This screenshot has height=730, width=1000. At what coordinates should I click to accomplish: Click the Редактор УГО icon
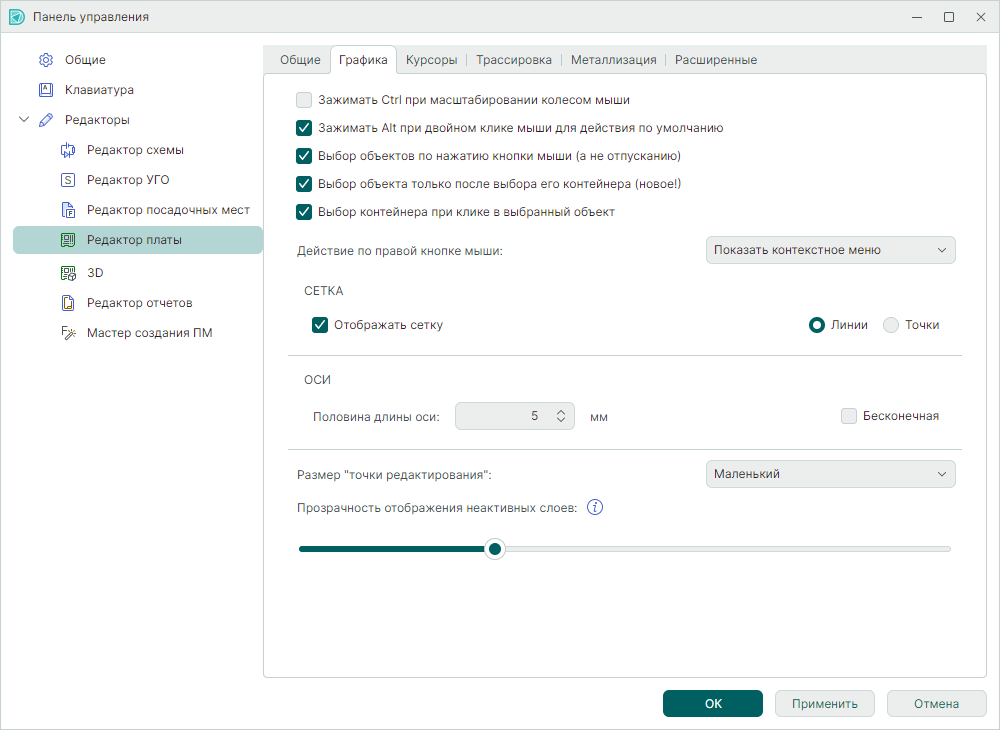[68, 180]
